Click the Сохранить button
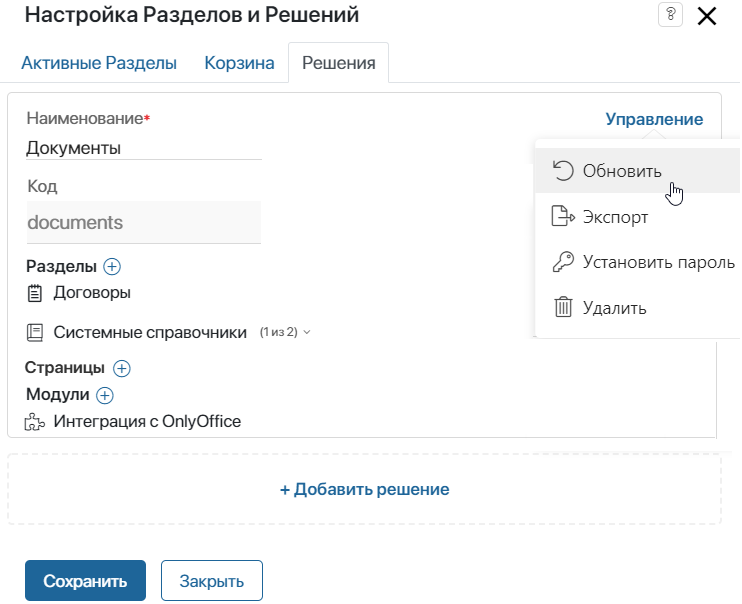 click(85, 580)
